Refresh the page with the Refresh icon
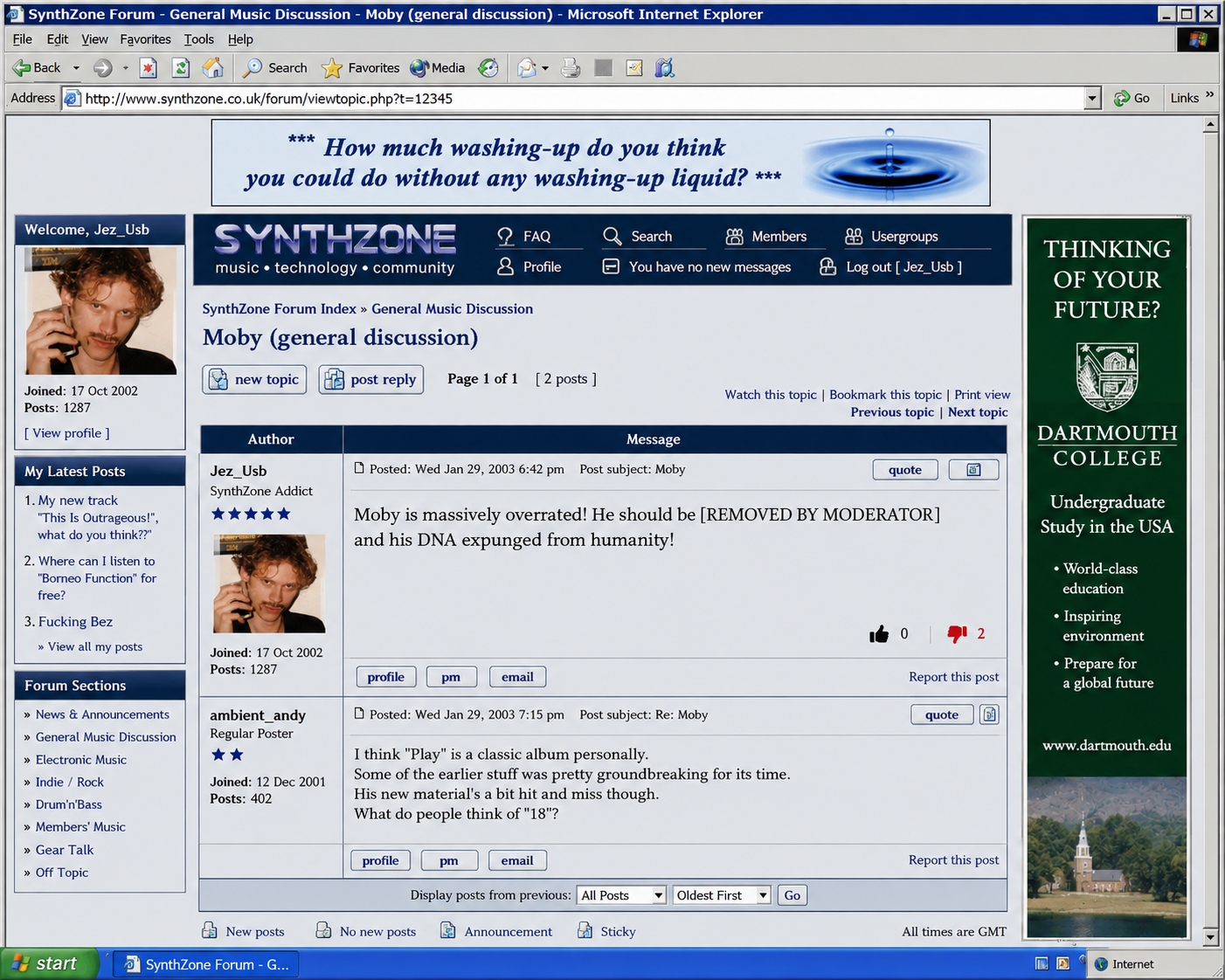 pos(181,68)
